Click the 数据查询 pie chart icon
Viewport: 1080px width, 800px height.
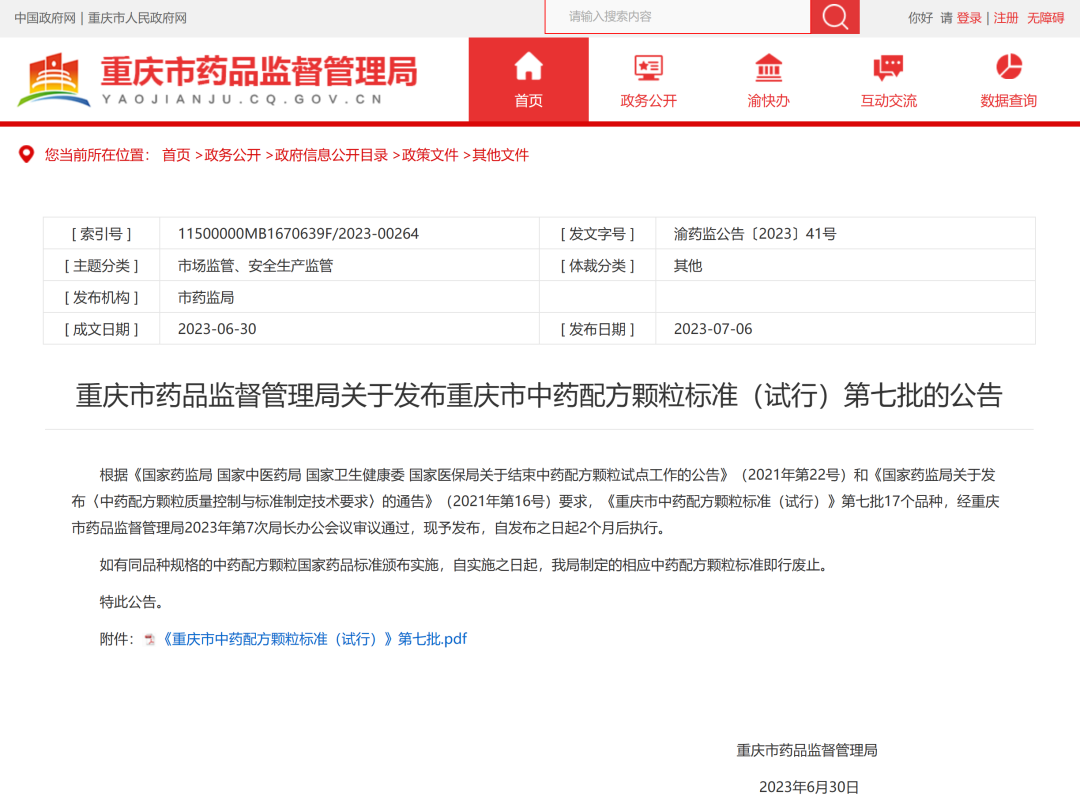point(1009,67)
